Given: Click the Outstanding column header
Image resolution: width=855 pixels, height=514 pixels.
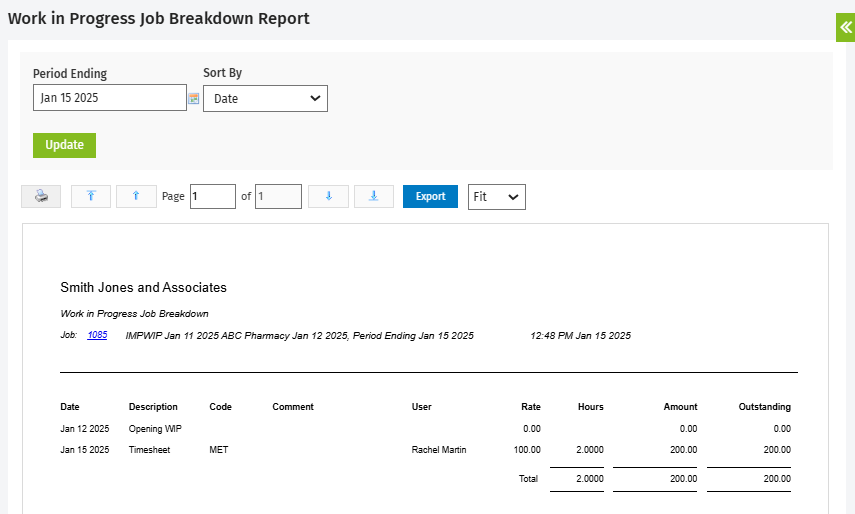Looking at the screenshot, I should coord(764,407).
